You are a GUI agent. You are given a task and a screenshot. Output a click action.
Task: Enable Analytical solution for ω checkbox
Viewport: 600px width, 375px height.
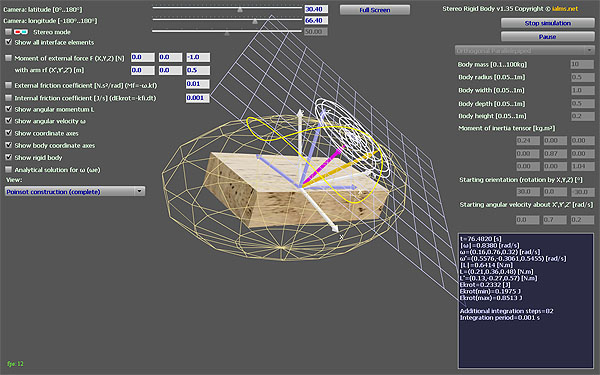click(8, 170)
